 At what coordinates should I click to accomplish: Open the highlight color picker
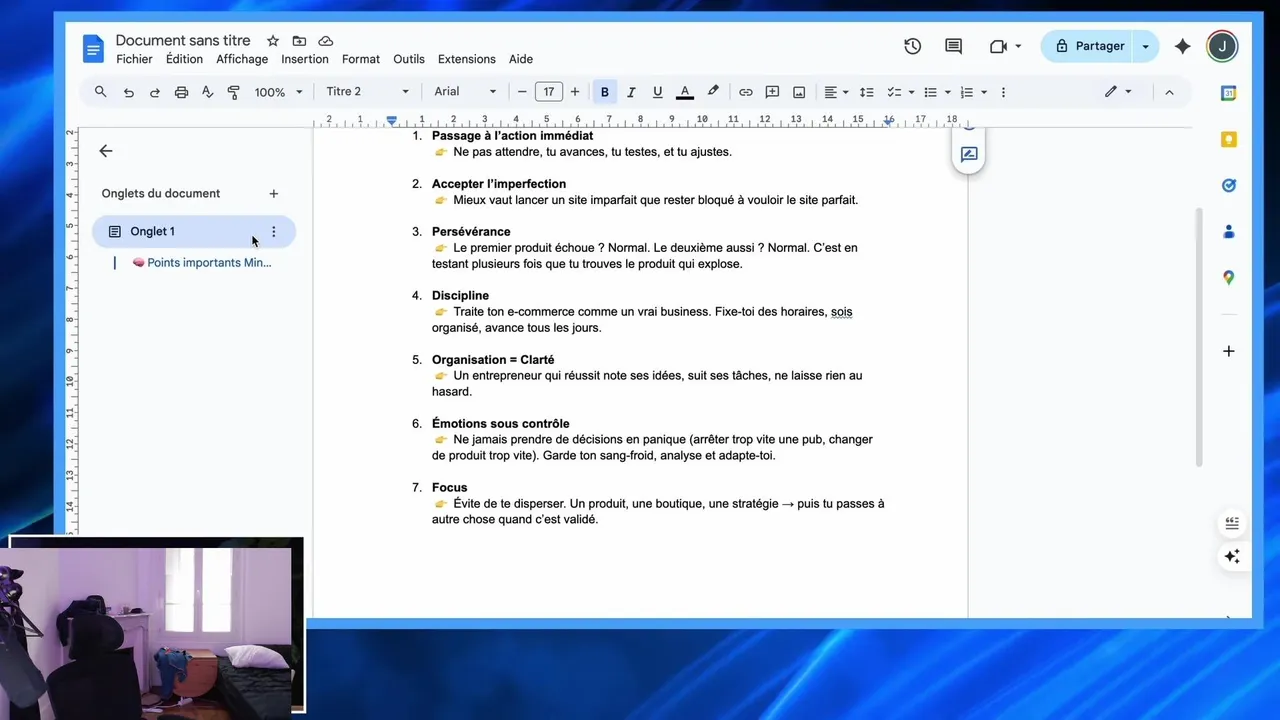(x=713, y=92)
